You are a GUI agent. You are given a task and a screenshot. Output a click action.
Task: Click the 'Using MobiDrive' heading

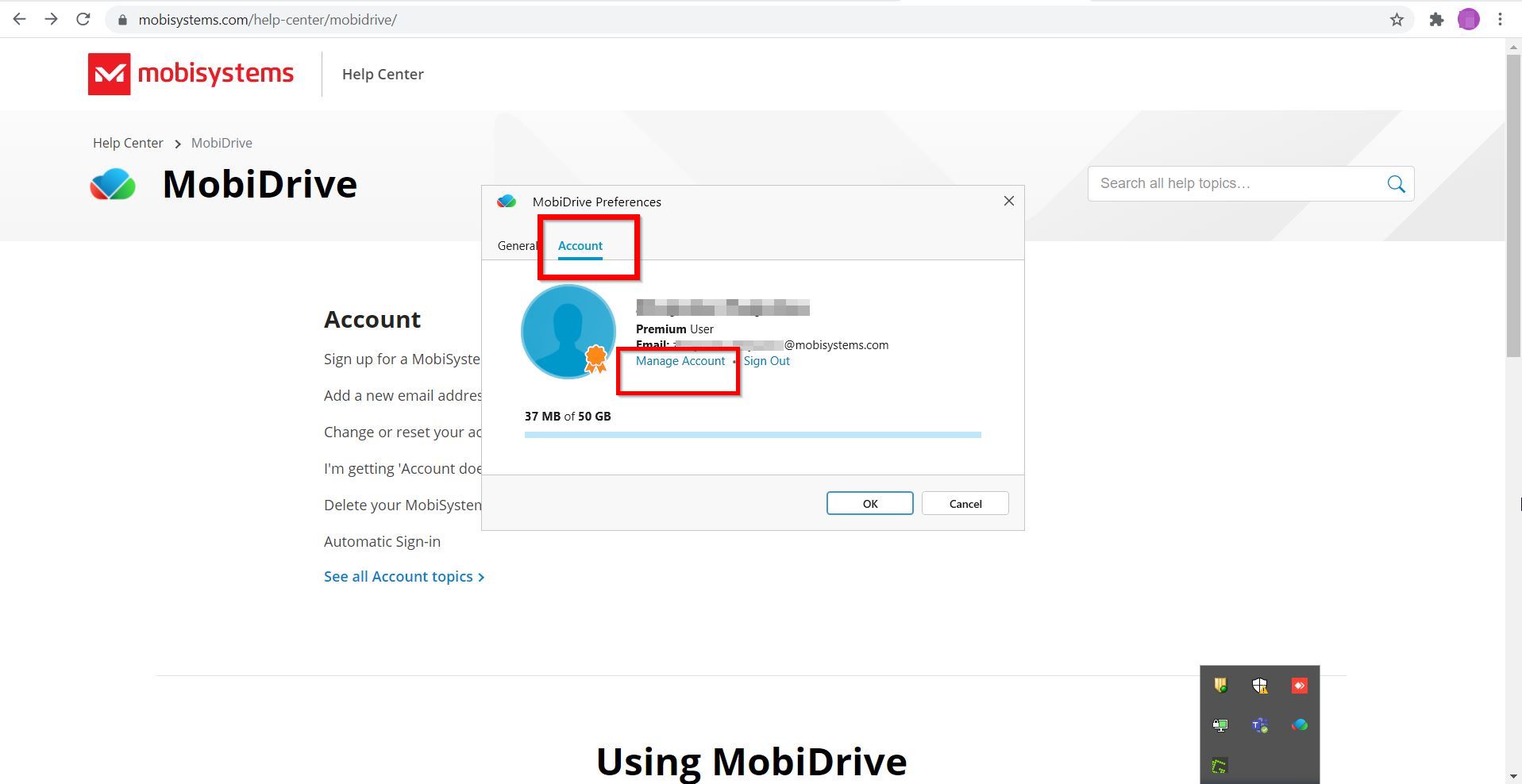751,762
